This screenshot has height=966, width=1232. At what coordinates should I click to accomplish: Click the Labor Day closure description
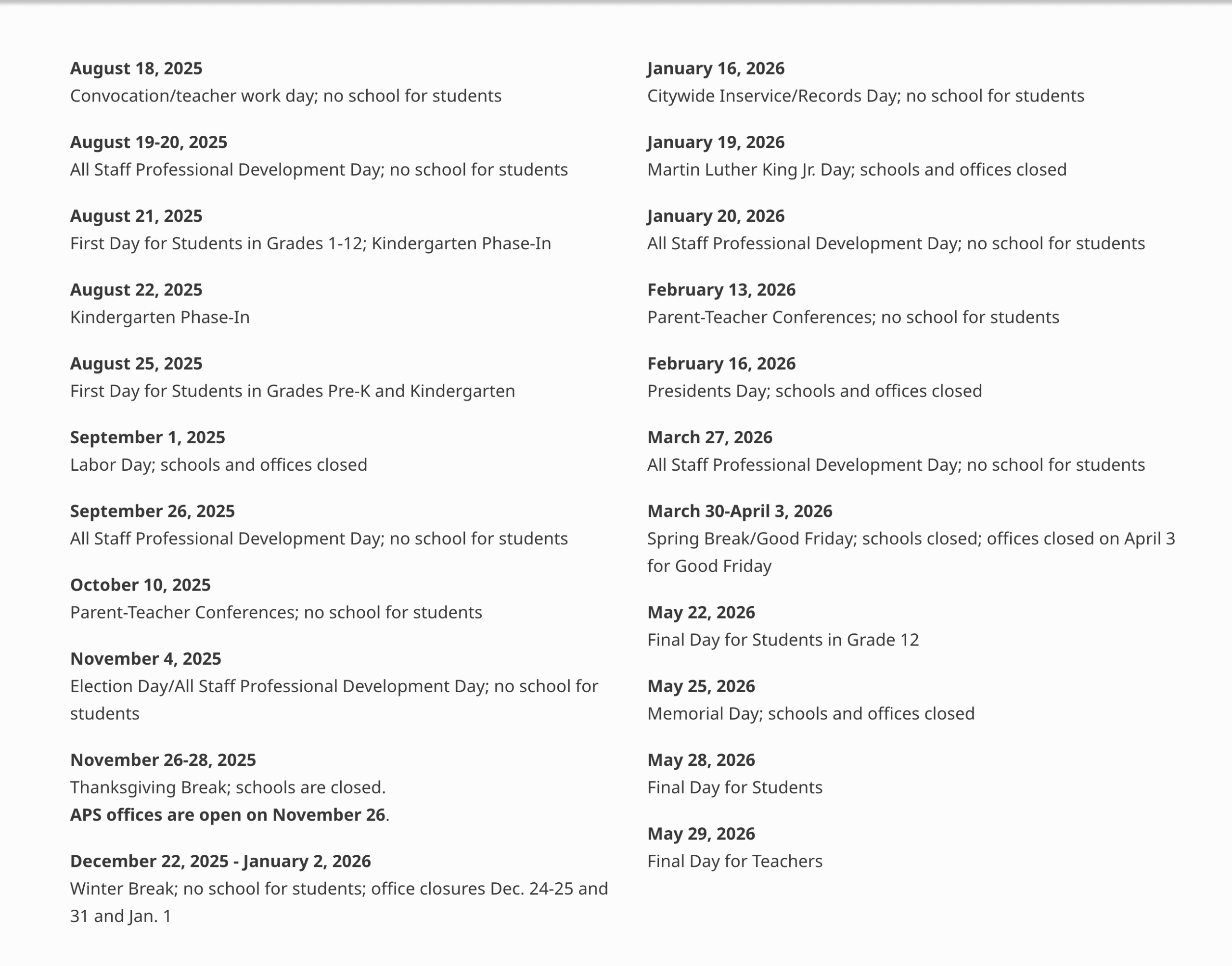pyautogui.click(x=218, y=465)
